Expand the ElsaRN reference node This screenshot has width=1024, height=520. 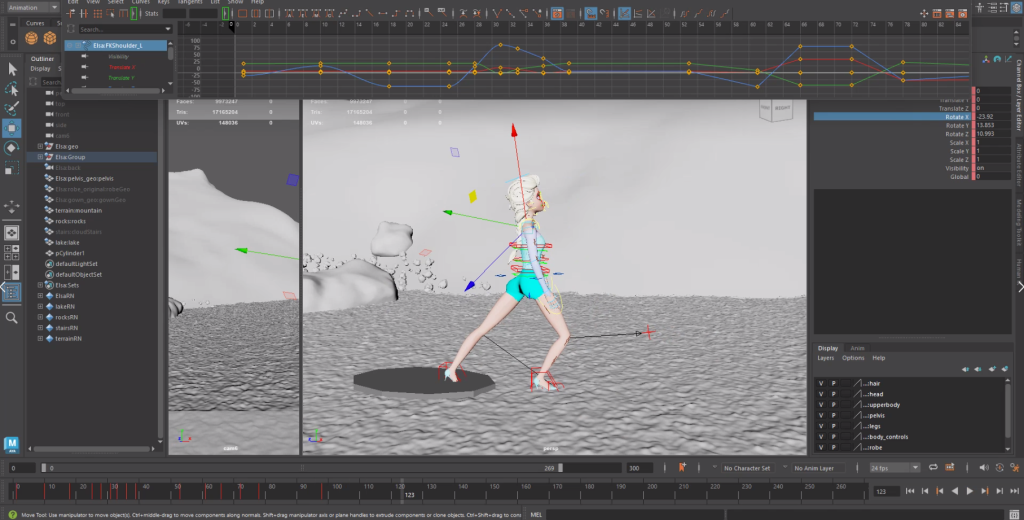click(x=40, y=296)
